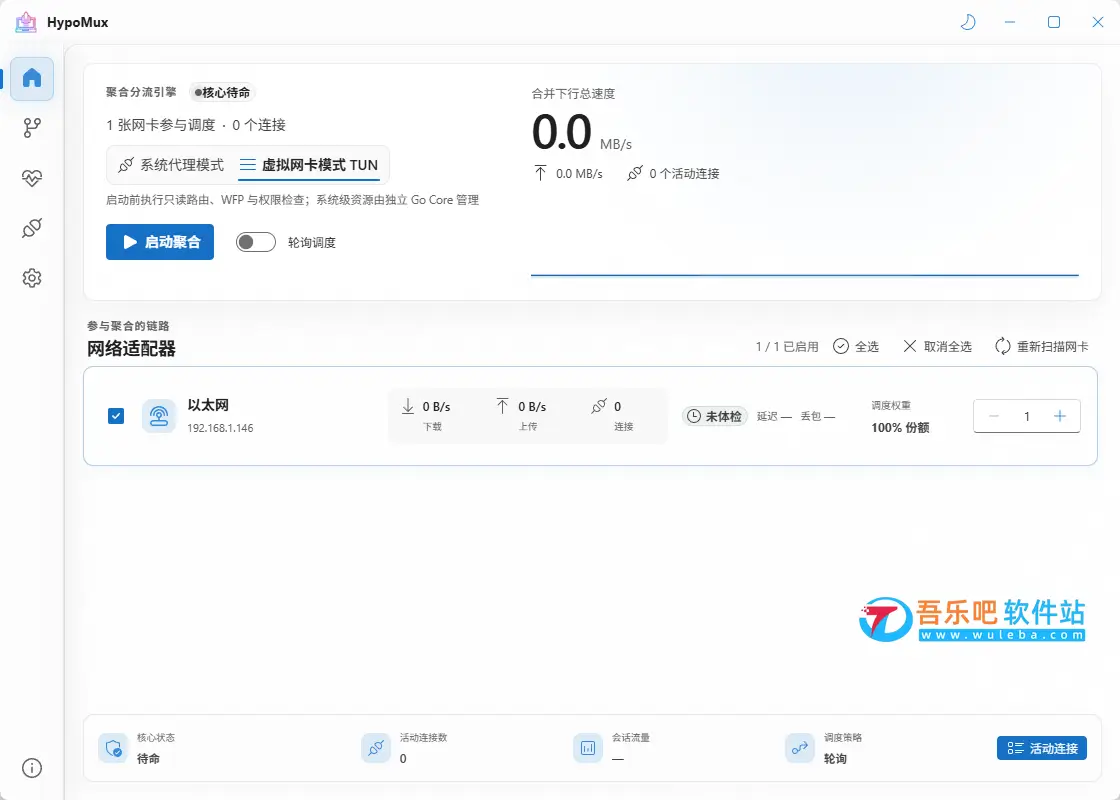Click the 合并下行总速度 label
This screenshot has width=1120, height=800.
pyautogui.click(x=573, y=94)
